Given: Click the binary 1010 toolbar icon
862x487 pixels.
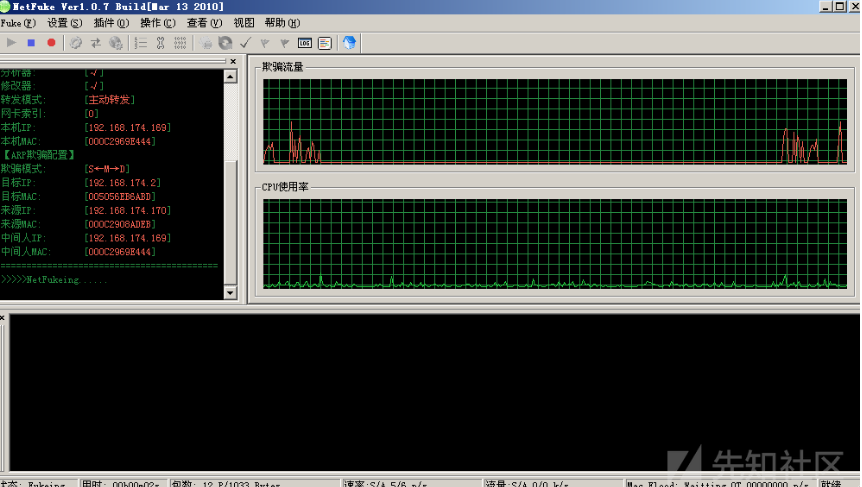Looking at the screenshot, I should [180, 43].
